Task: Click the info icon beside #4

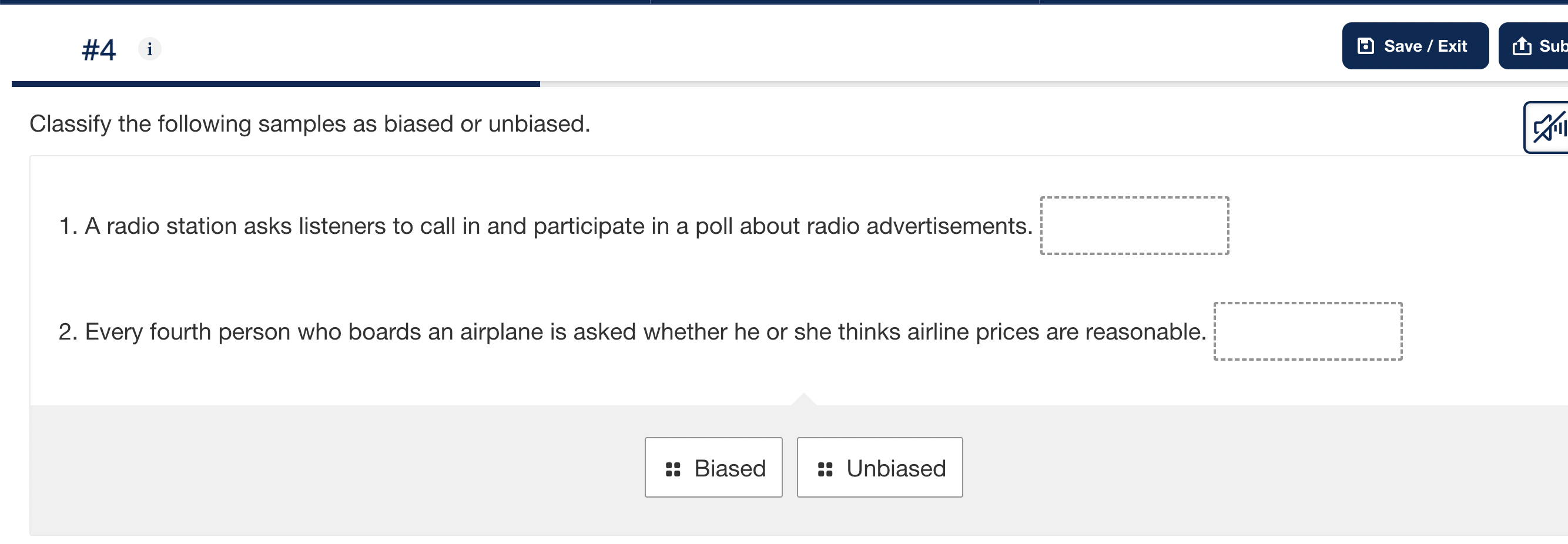Action: click(x=149, y=49)
